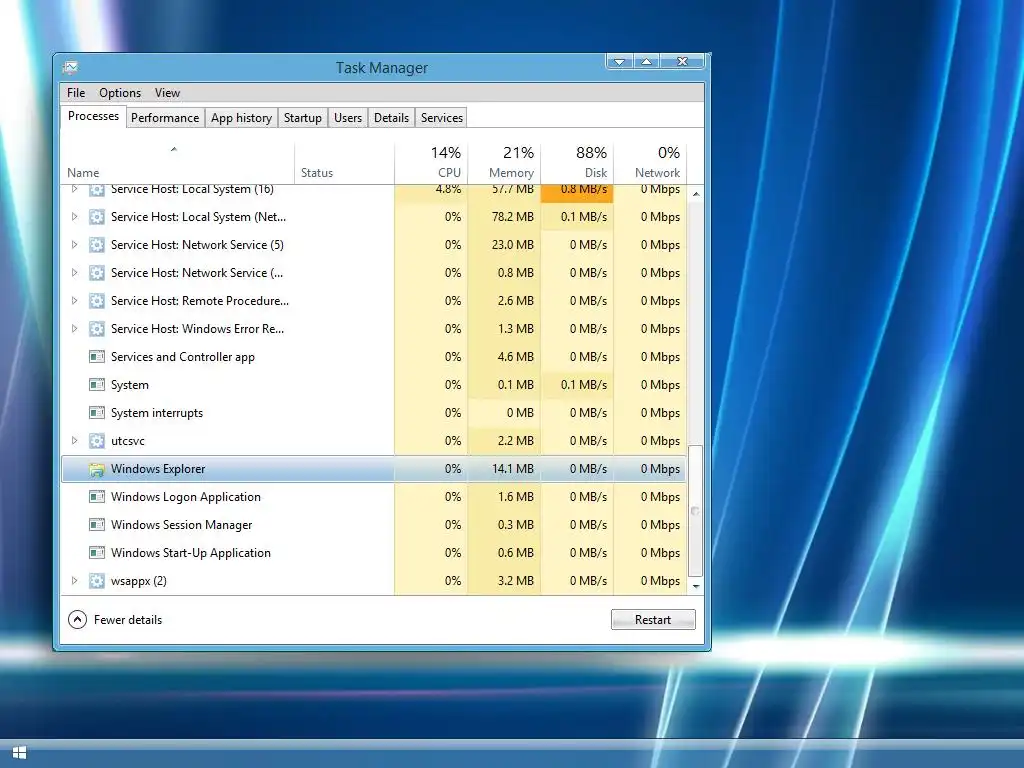Click System's 0.1 MB/s disk value
1024x768 pixels.
[584, 385]
